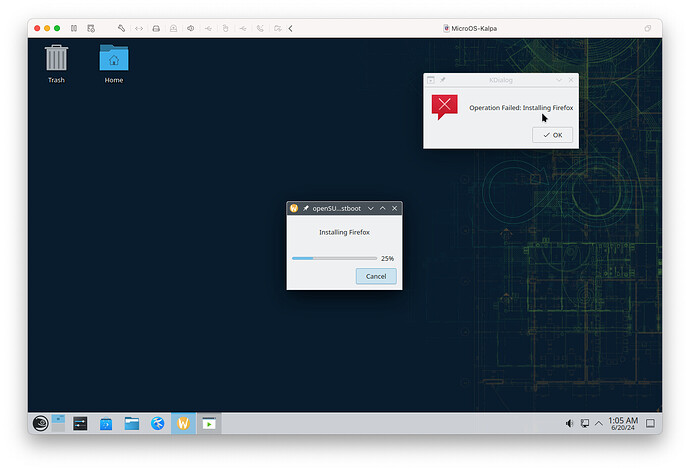Click the Installing Firefox progress bar
This screenshot has width=690, height=470.
click(334, 258)
